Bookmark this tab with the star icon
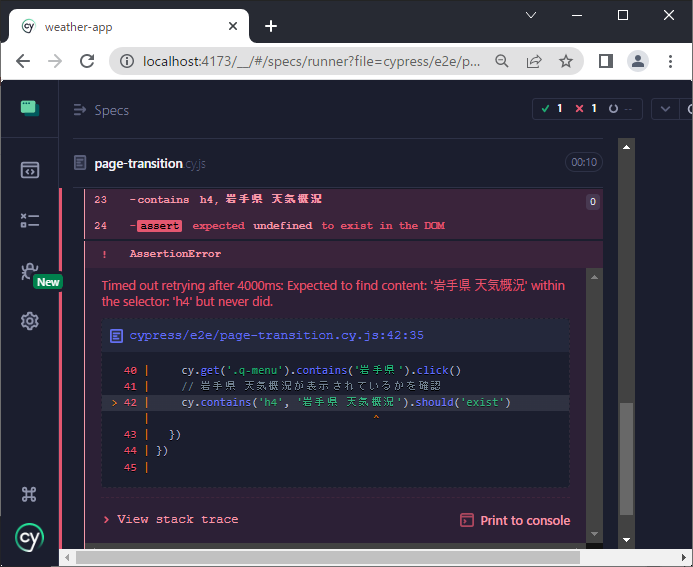The height and width of the screenshot is (567, 693). click(x=566, y=61)
